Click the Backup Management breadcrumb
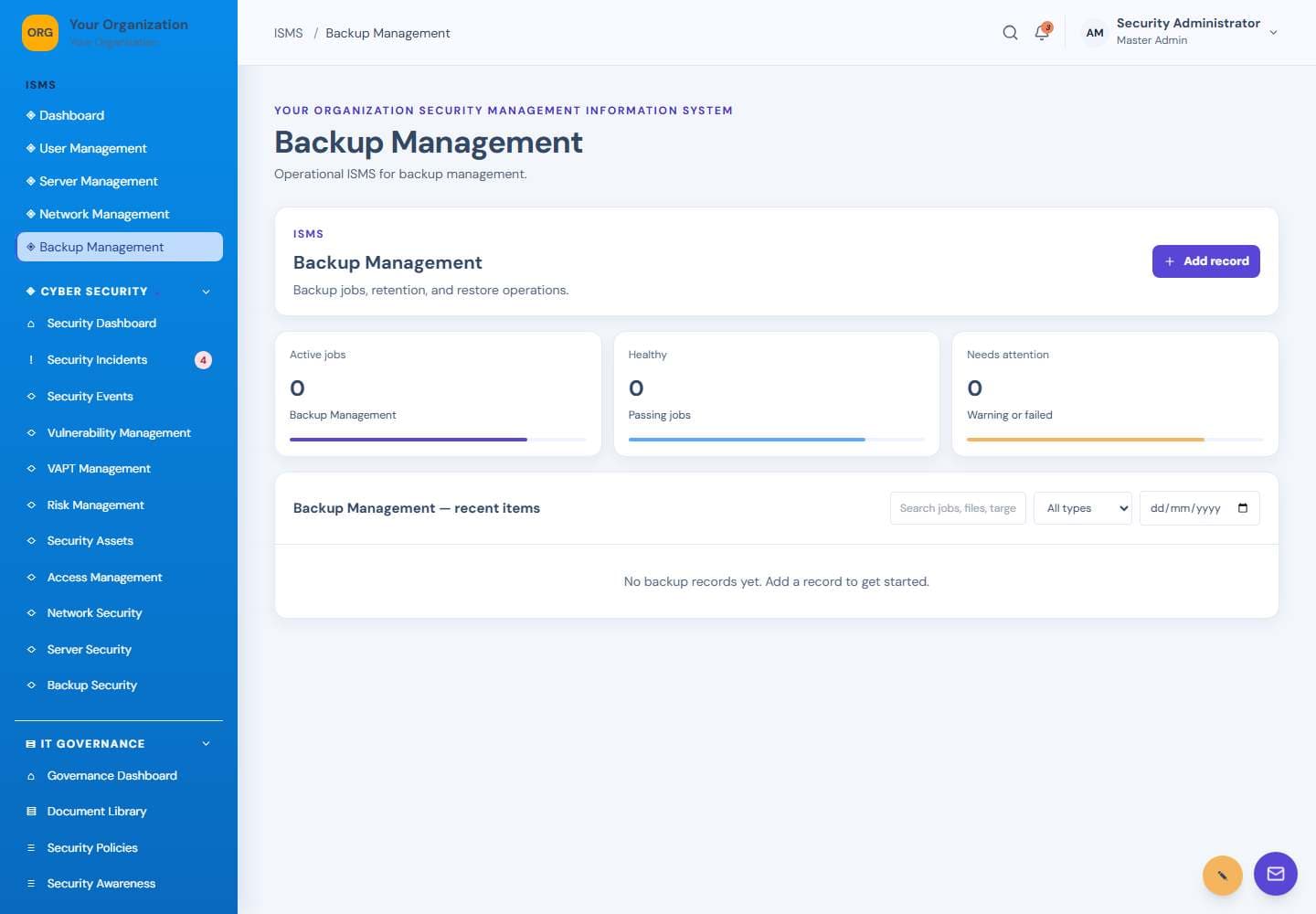This screenshot has width=1316, height=914. (387, 33)
